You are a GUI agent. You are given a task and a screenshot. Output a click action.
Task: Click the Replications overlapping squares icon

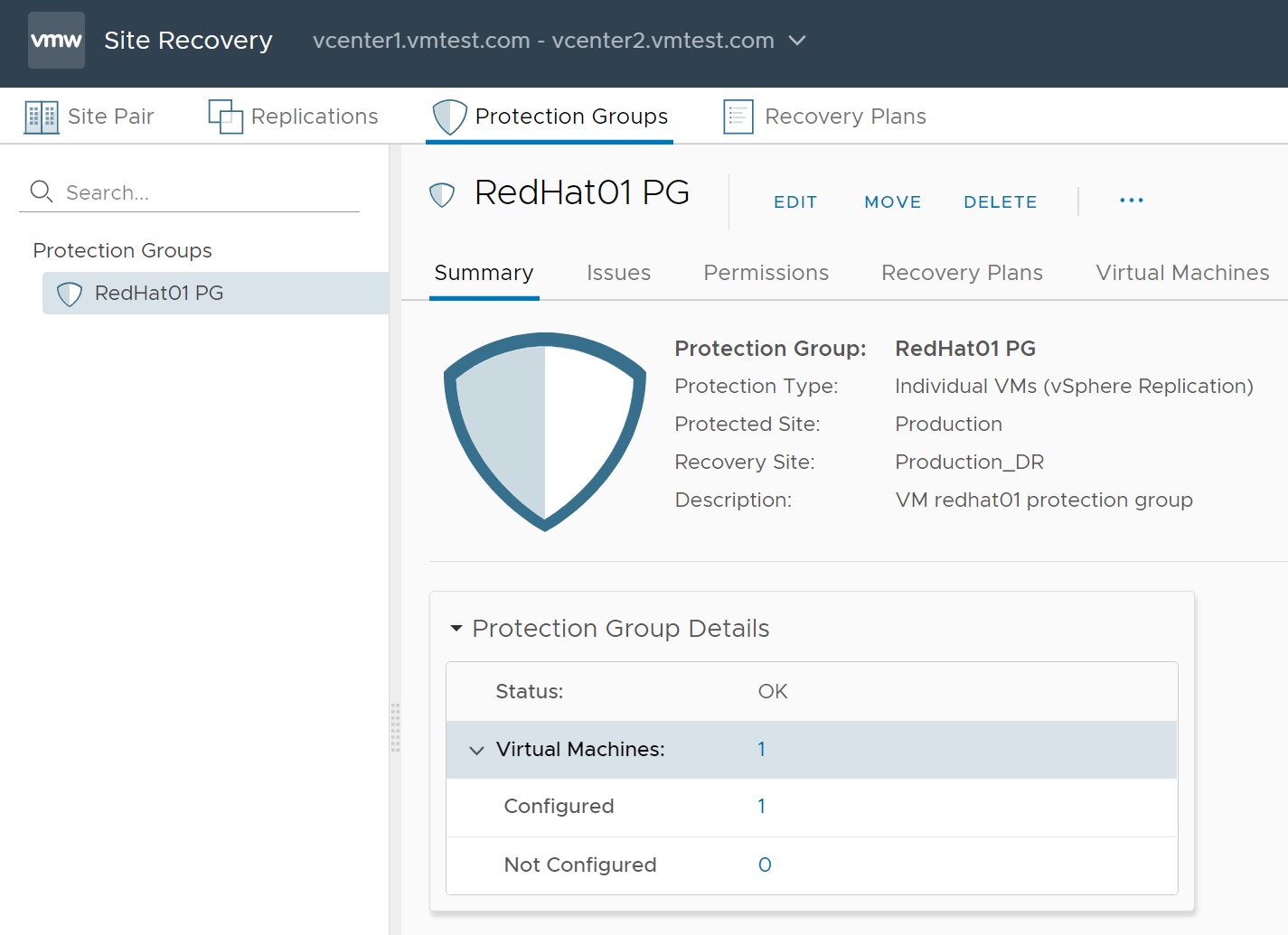pyautogui.click(x=226, y=117)
